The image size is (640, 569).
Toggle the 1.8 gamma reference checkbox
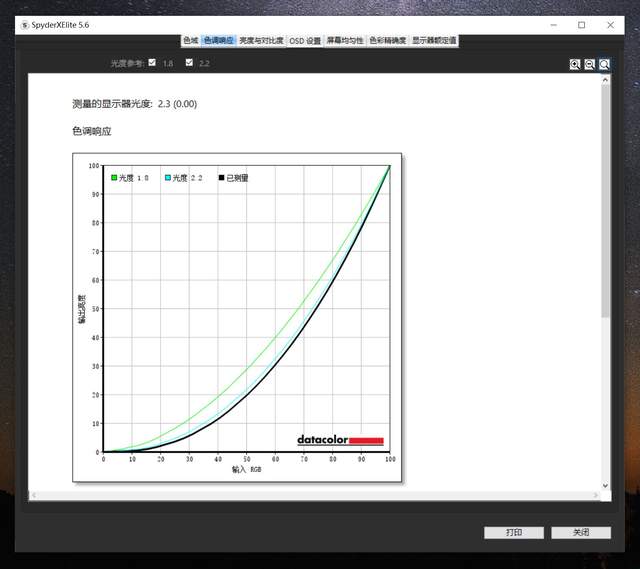[152, 62]
